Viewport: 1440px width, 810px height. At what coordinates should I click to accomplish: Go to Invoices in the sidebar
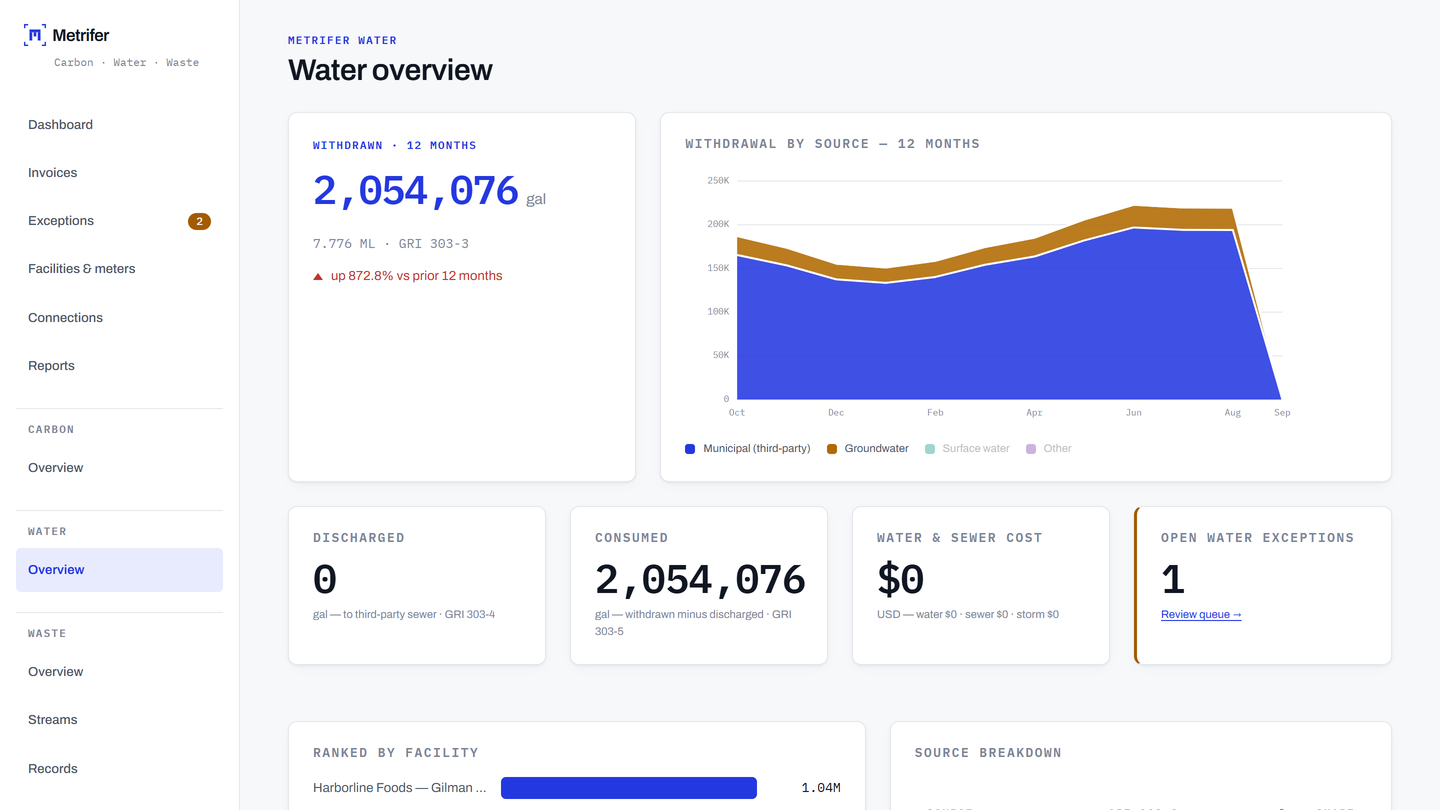119,173
